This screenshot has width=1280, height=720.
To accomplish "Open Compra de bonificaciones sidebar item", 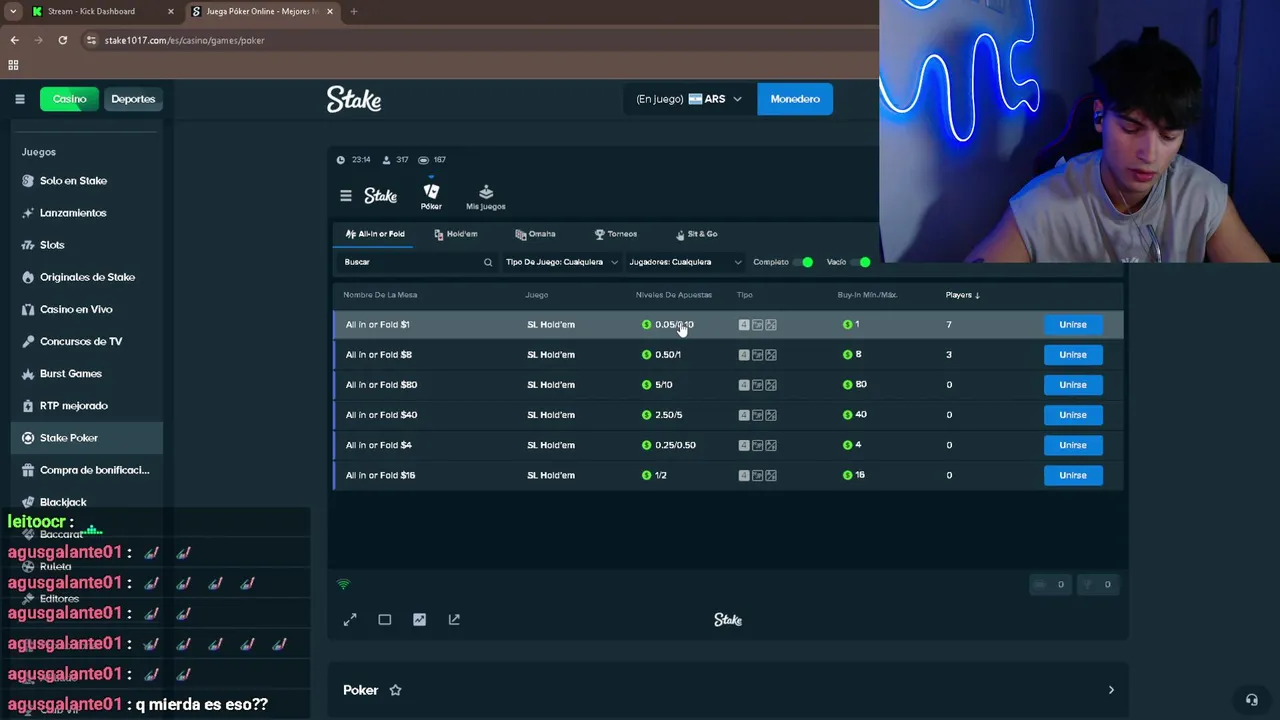I will coord(87,470).
